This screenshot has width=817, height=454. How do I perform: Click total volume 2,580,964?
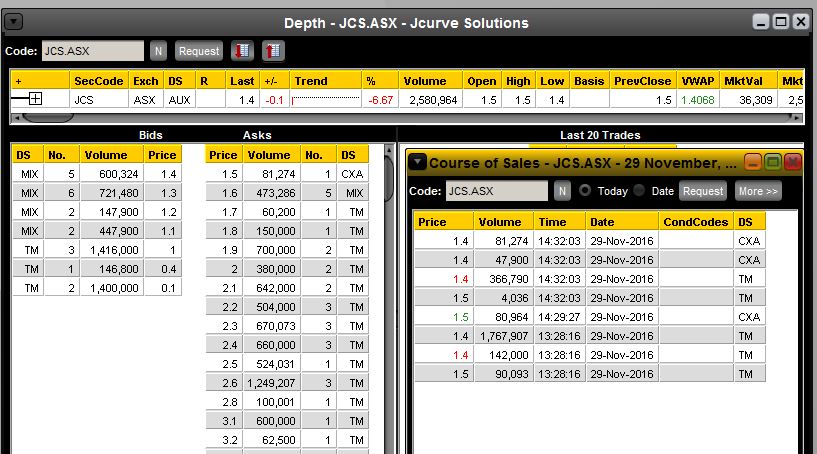tap(433, 100)
